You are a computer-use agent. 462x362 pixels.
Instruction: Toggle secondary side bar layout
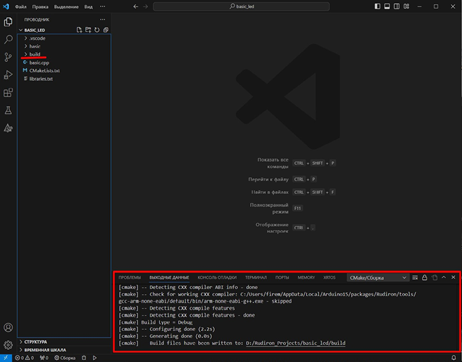tap(397, 6)
